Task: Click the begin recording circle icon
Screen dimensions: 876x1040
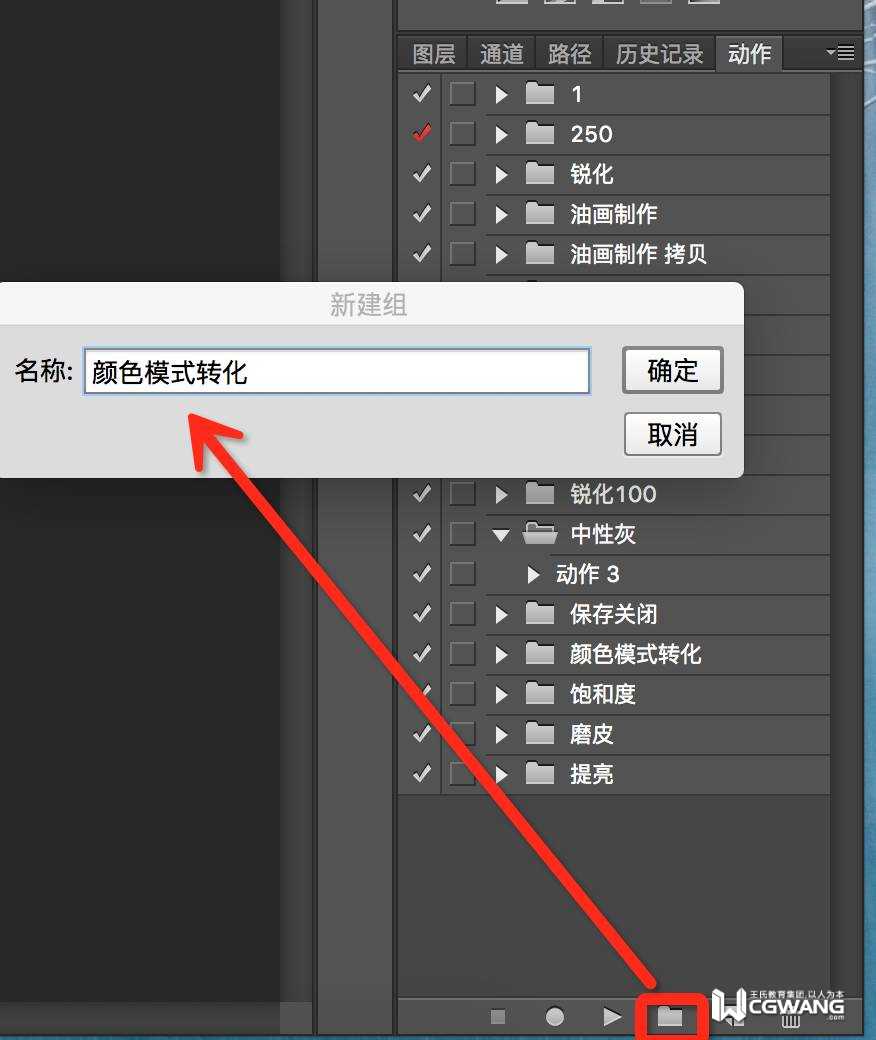Action: click(555, 1016)
